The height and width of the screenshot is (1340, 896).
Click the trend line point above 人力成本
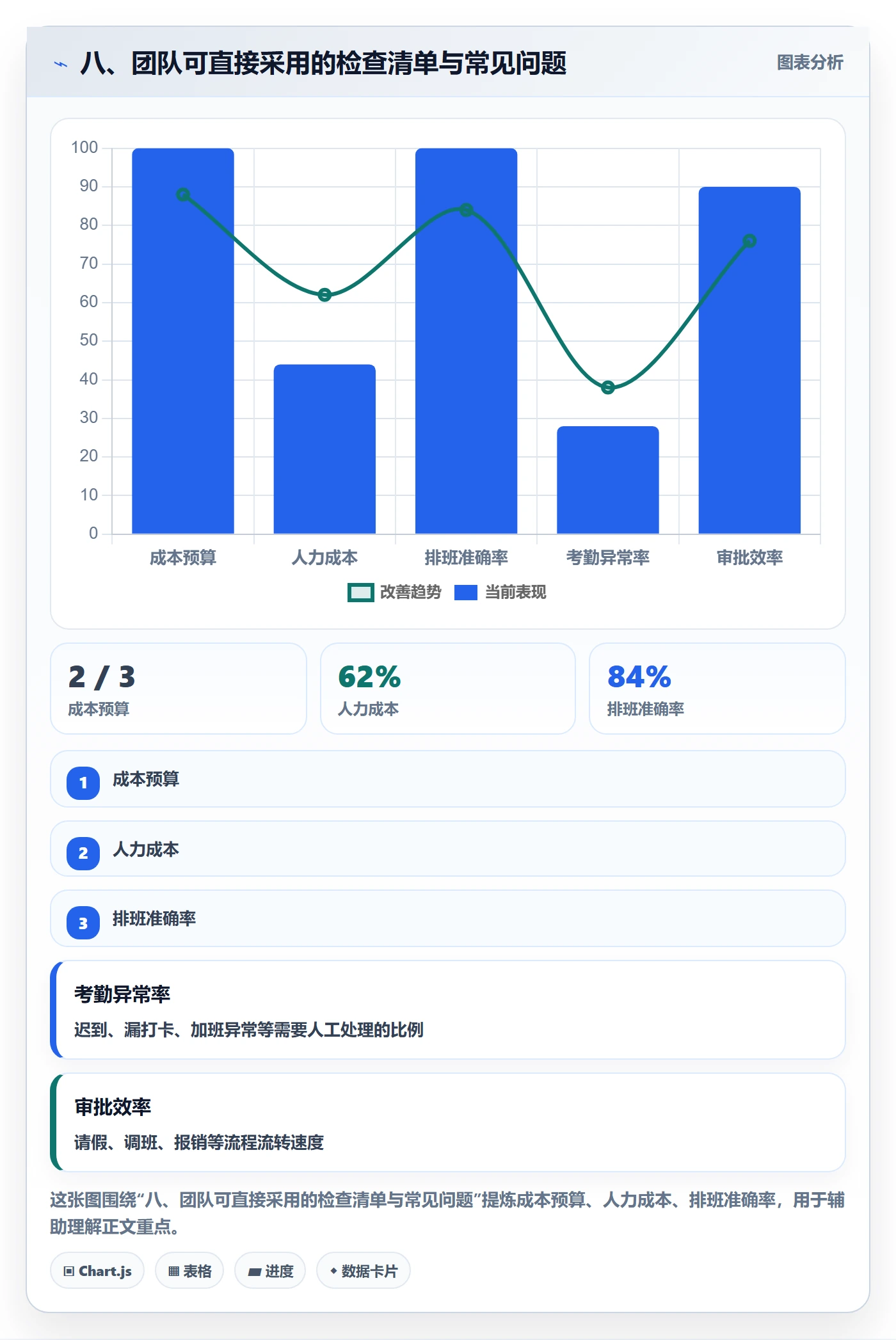click(x=324, y=295)
